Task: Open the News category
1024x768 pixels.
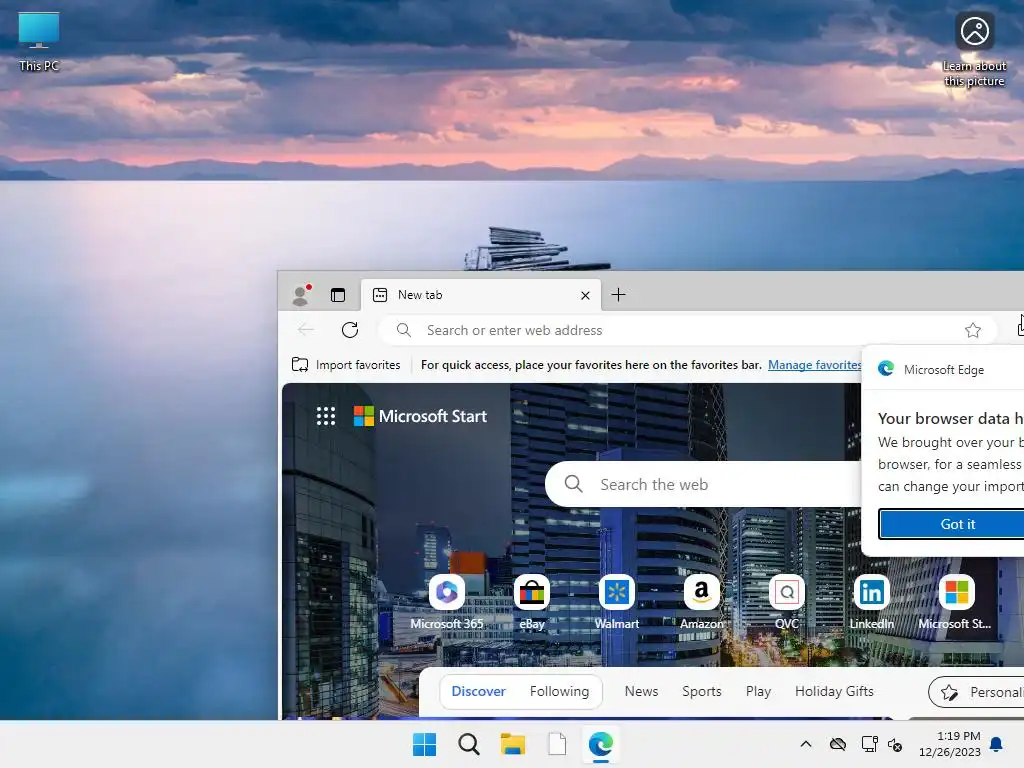Action: [641, 691]
